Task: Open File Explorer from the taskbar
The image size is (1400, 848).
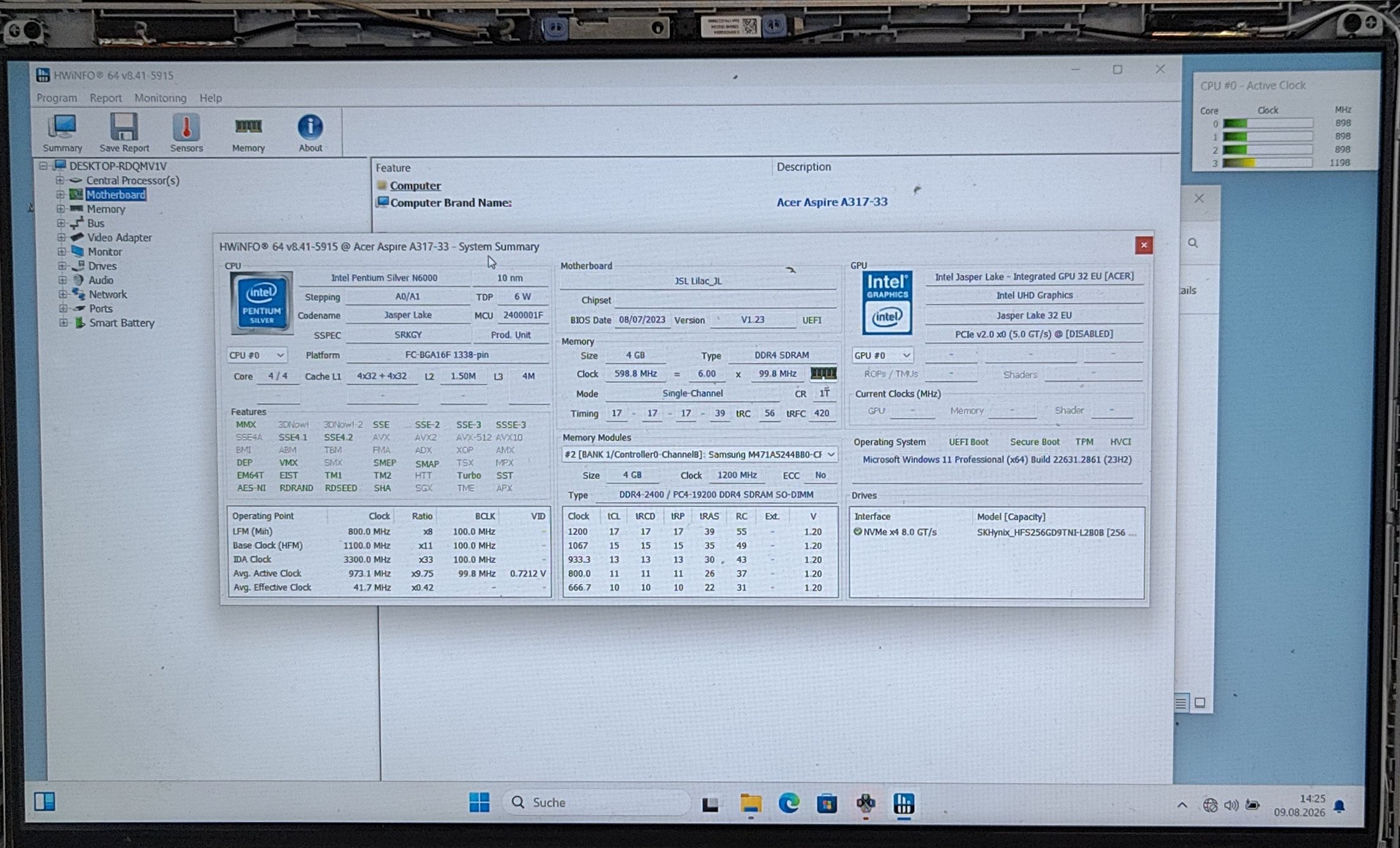Action: point(751,803)
